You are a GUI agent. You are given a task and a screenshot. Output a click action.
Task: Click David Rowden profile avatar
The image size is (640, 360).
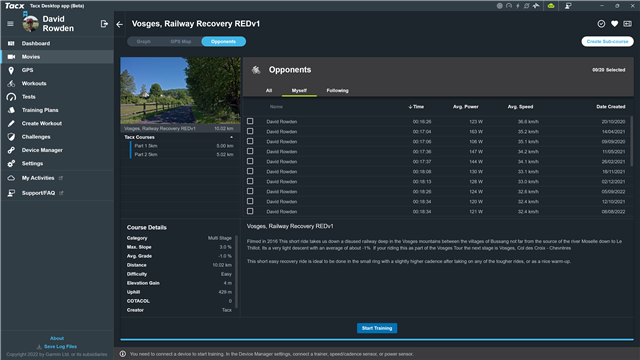pyautogui.click(x=30, y=24)
